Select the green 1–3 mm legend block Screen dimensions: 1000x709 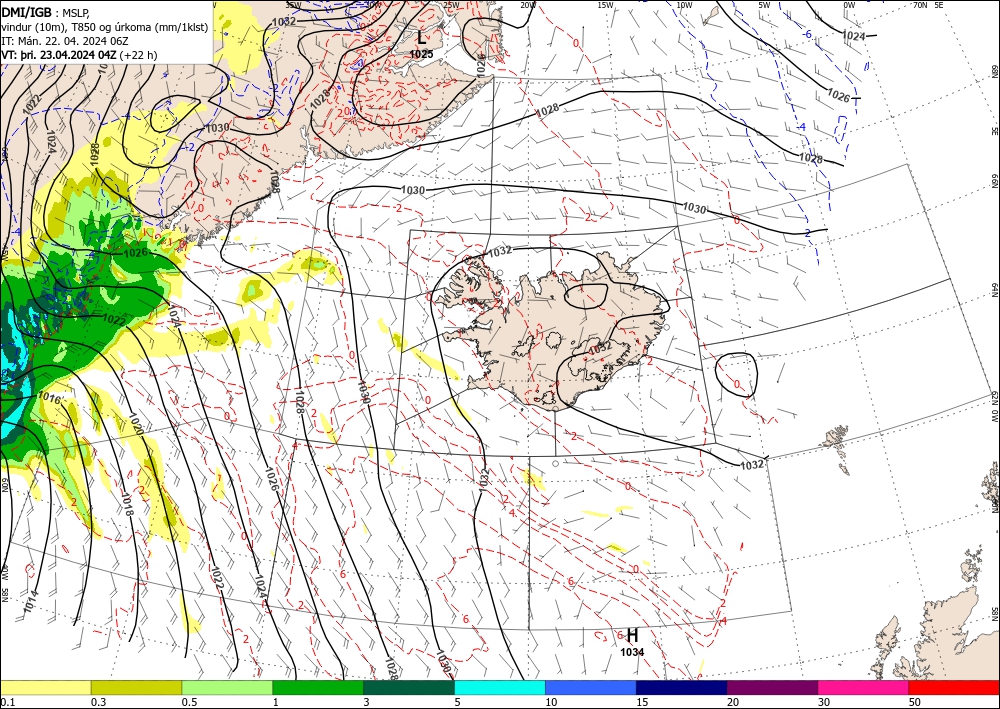coord(318,687)
